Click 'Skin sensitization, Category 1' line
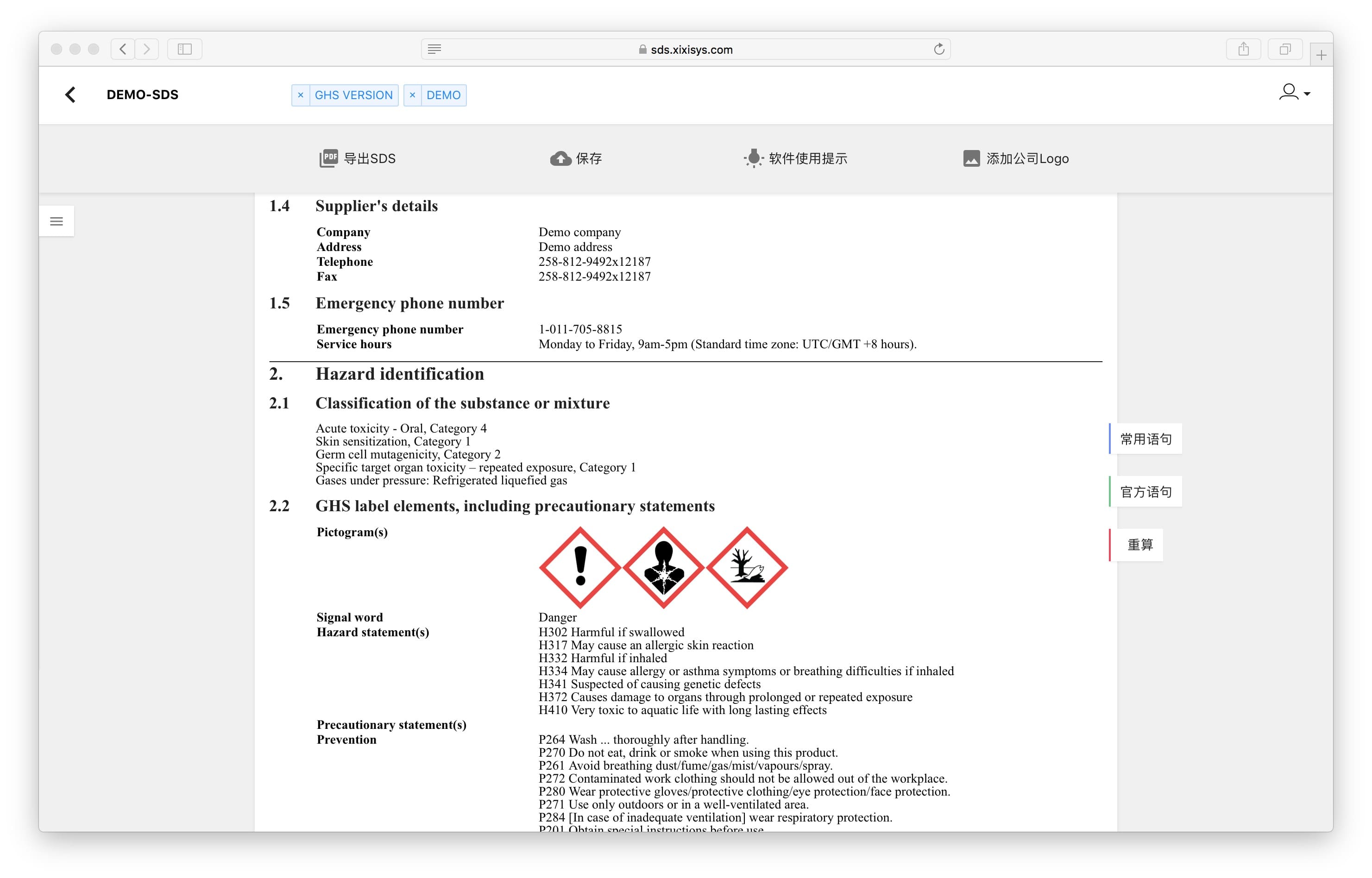 pos(393,441)
